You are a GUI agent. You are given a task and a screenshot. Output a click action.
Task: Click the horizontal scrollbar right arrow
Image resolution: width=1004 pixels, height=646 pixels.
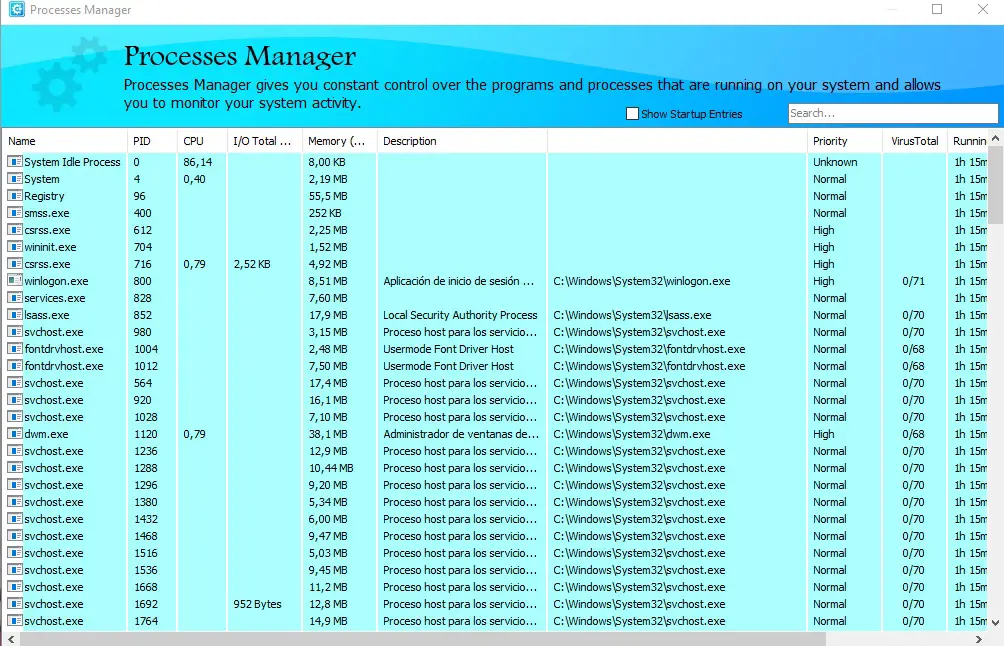click(x=978, y=639)
